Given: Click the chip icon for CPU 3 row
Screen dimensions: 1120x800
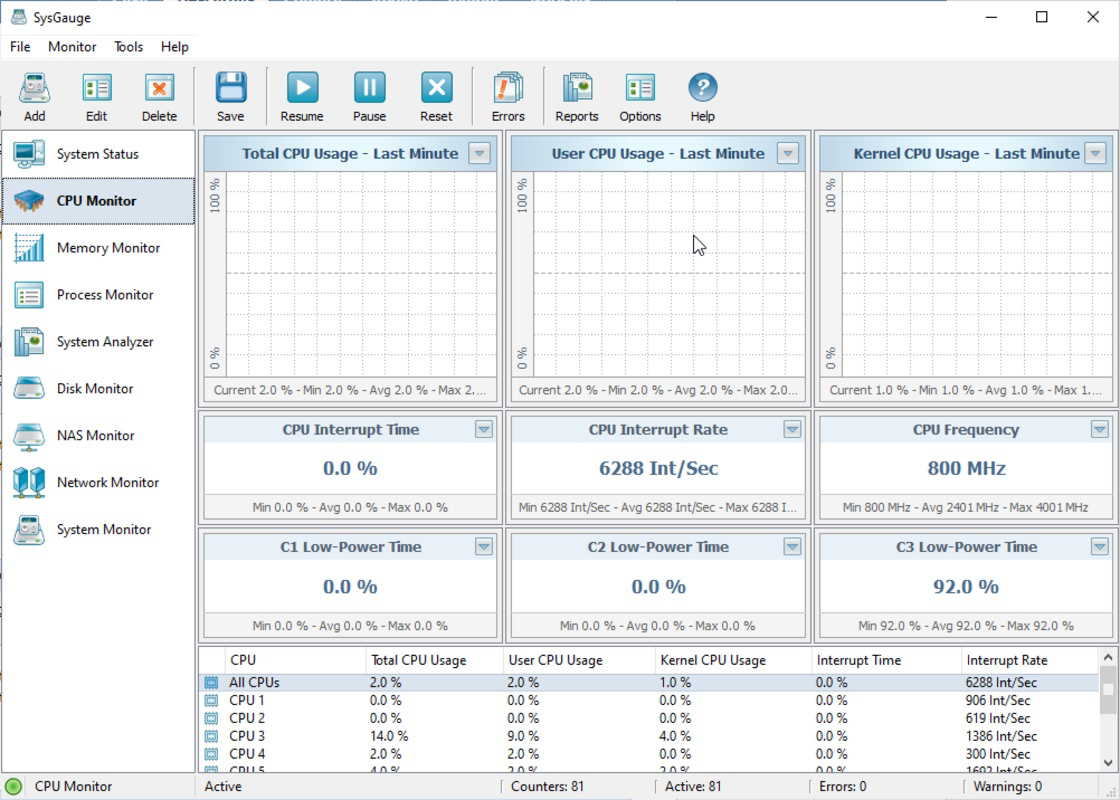Looking at the screenshot, I should click(211, 736).
